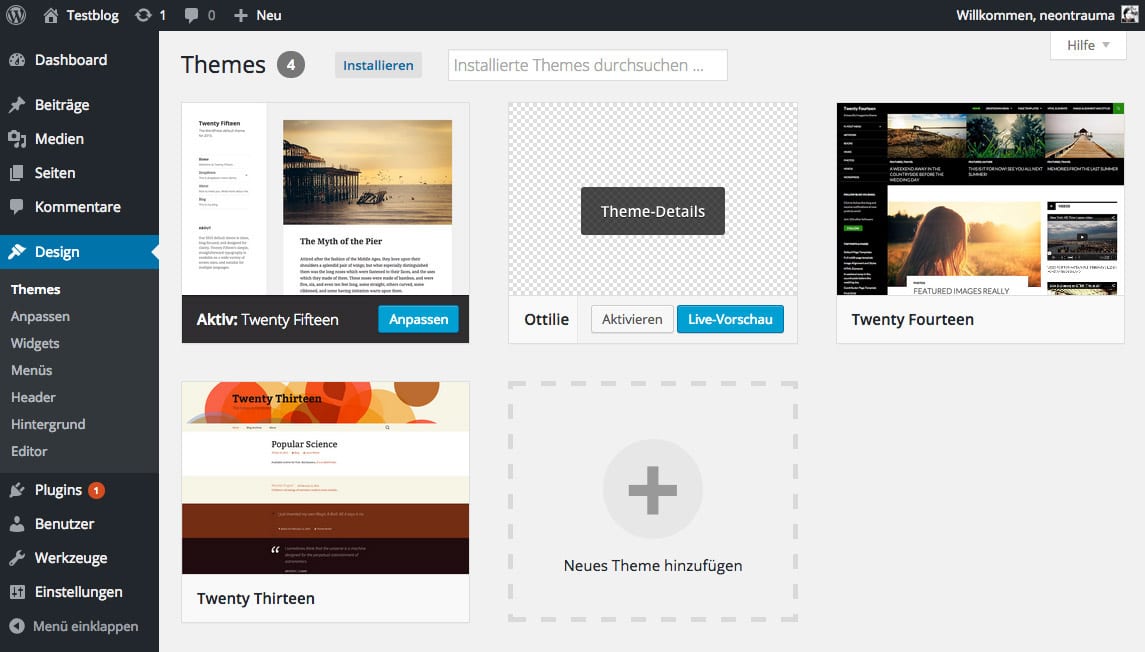This screenshot has width=1145, height=652.
Task: Click the Medien media icon
Action: pos(17,139)
